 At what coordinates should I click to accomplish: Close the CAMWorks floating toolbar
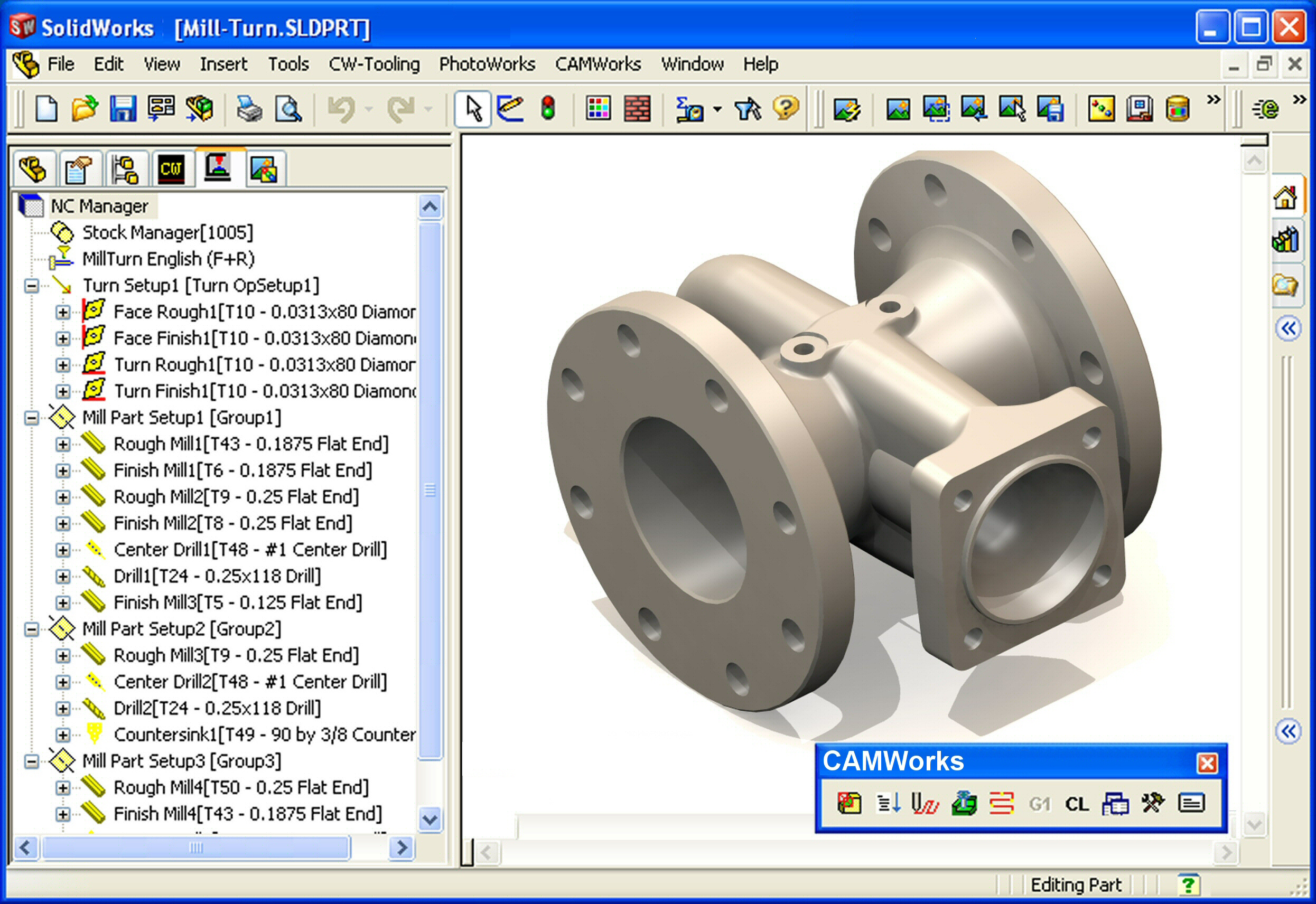pos(1207,763)
